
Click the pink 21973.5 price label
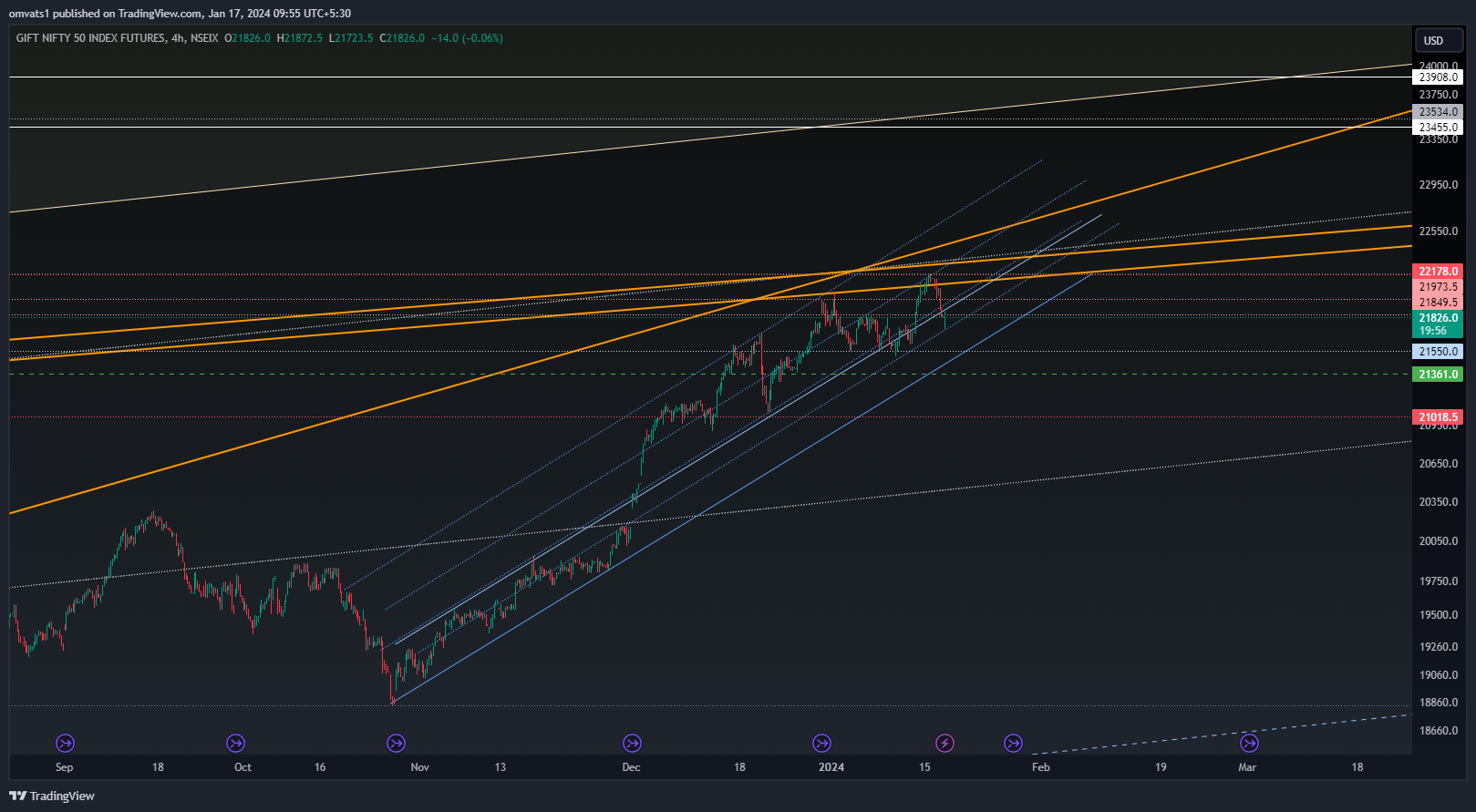coord(1439,287)
